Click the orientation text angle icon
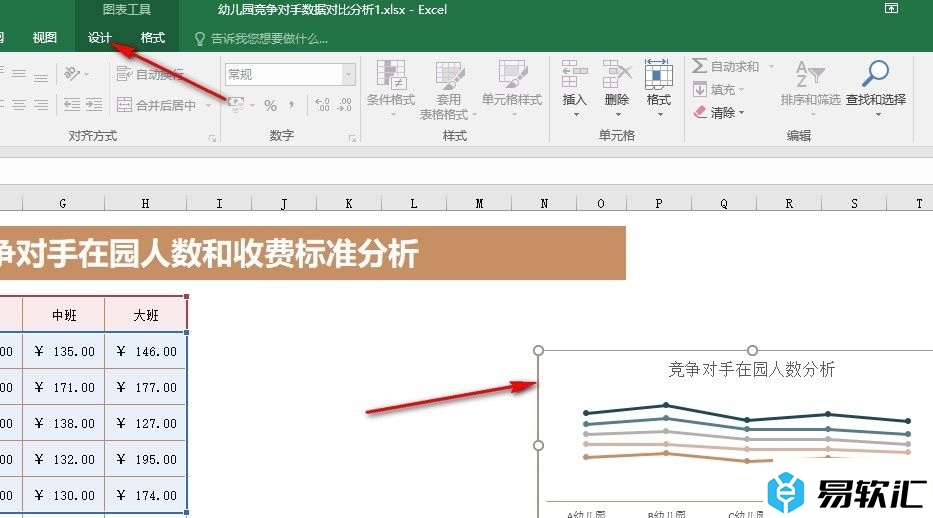Screen dimensions: 933x518 tap(73, 74)
